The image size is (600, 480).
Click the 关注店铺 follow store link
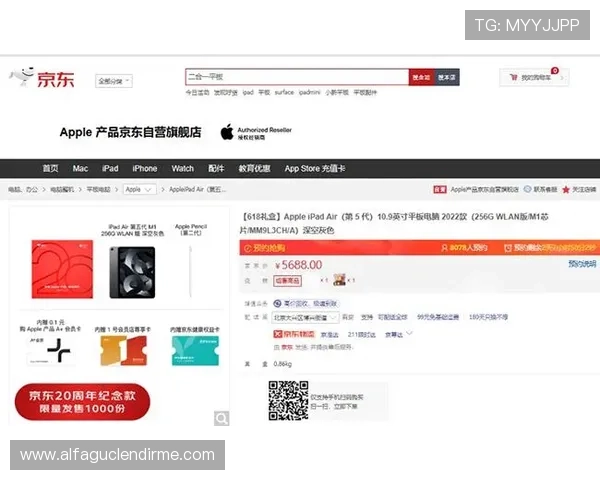(584, 189)
